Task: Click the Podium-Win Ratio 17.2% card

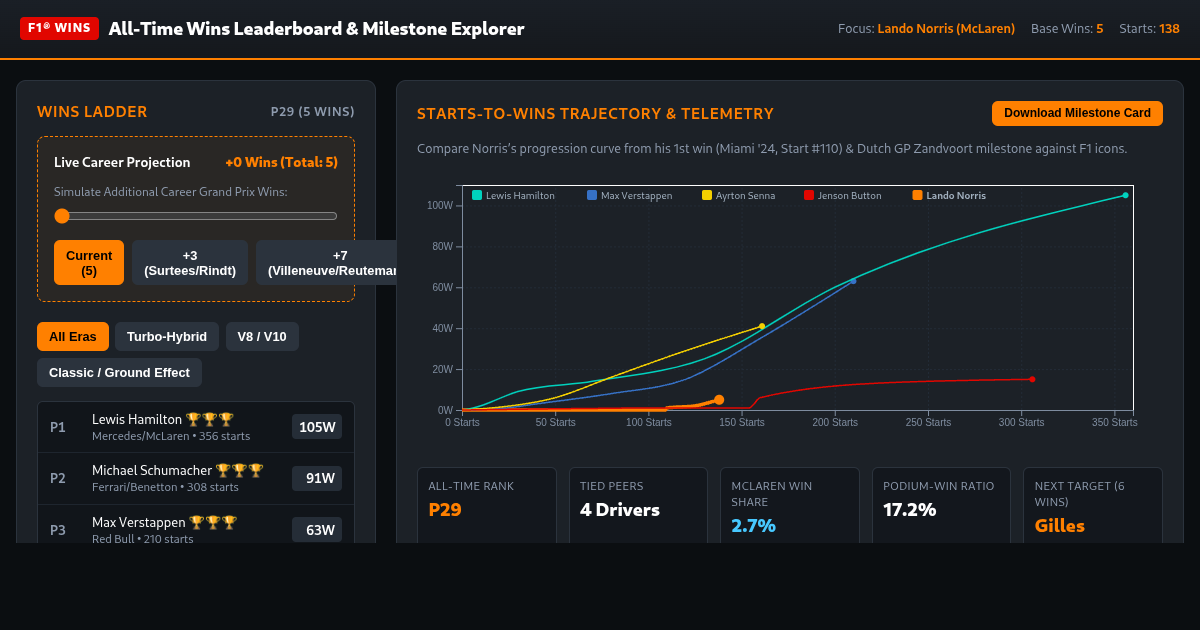Action: [x=941, y=505]
